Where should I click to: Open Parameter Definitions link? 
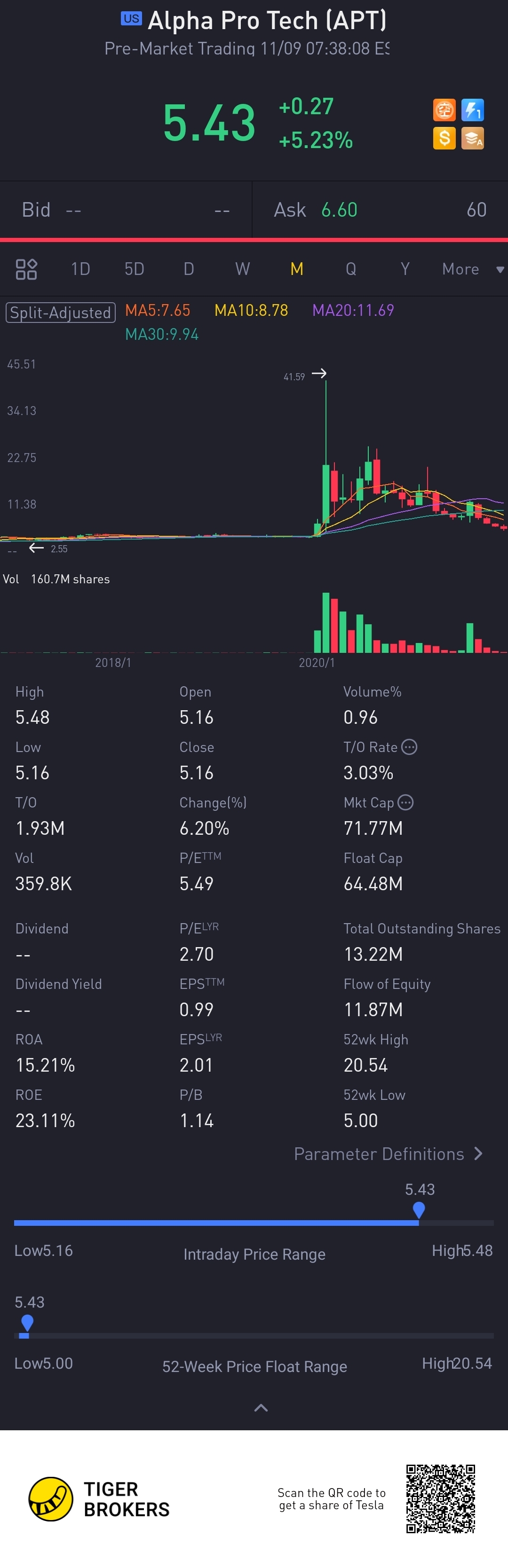[388, 1153]
